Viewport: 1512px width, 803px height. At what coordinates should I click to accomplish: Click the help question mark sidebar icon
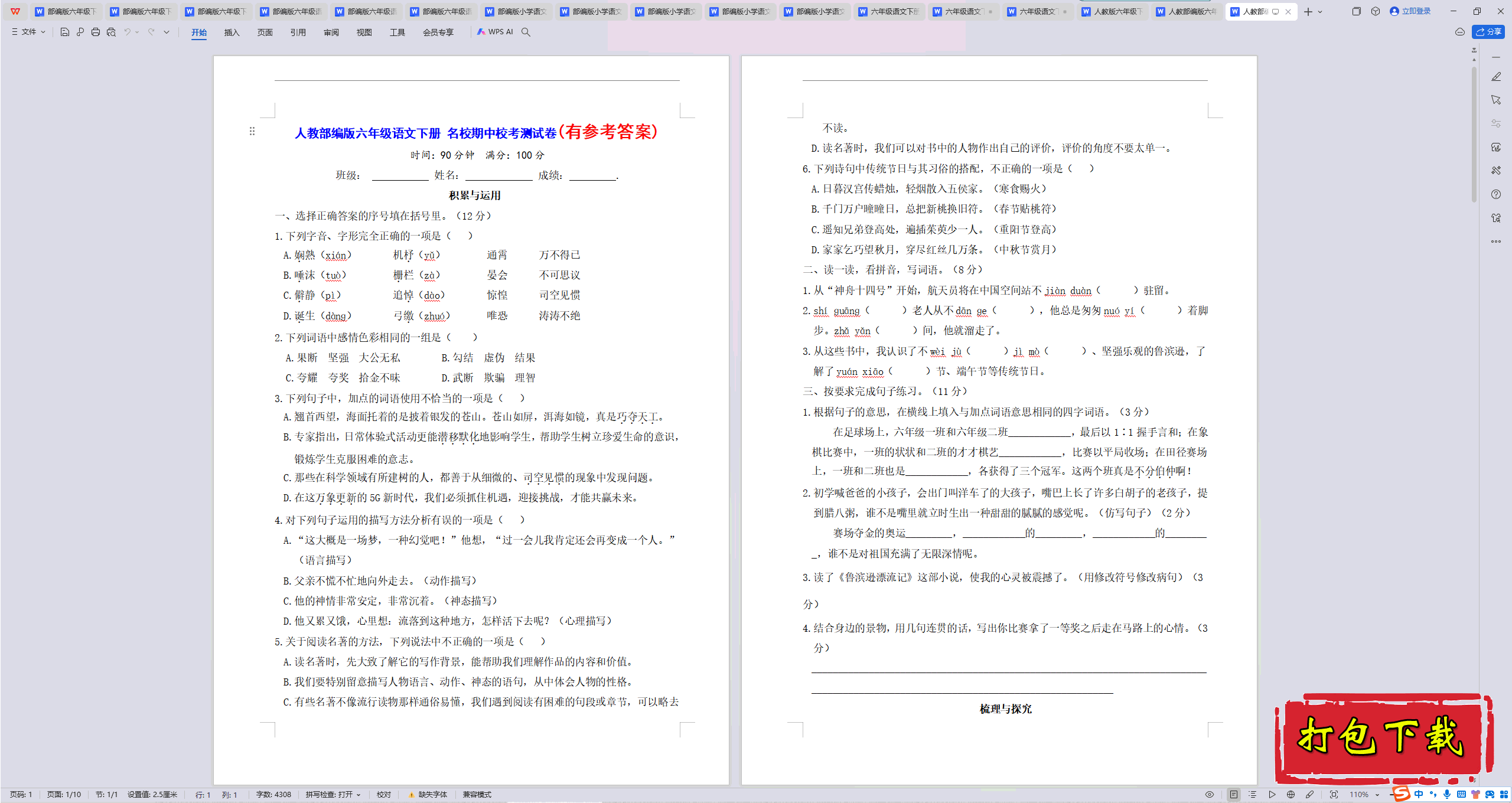pyautogui.click(x=1496, y=194)
